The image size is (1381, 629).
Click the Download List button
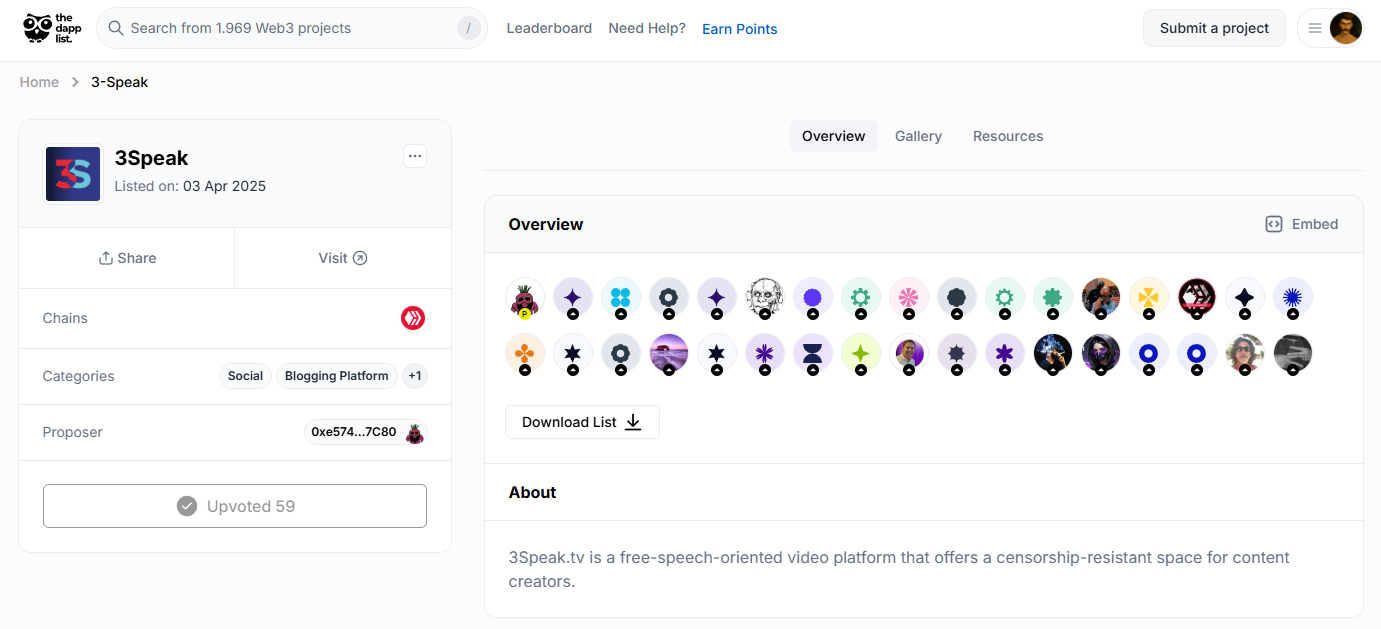point(582,422)
